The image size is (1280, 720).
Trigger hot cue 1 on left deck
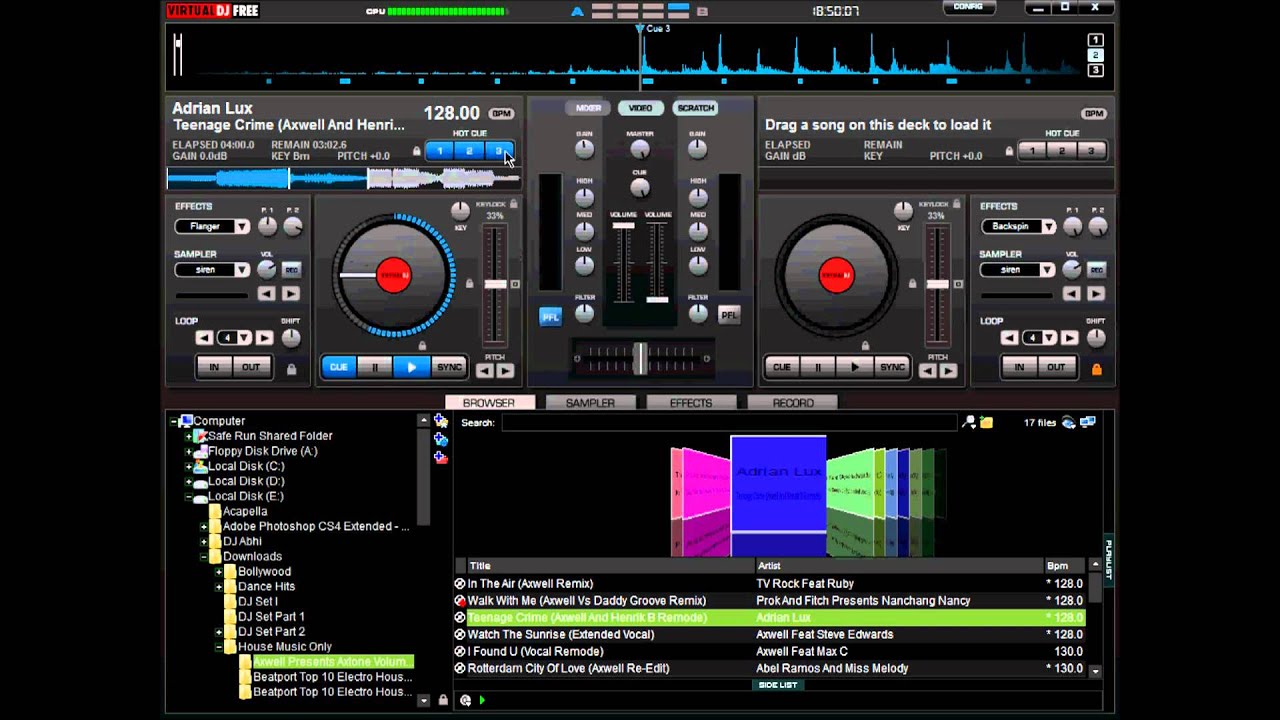click(x=439, y=151)
